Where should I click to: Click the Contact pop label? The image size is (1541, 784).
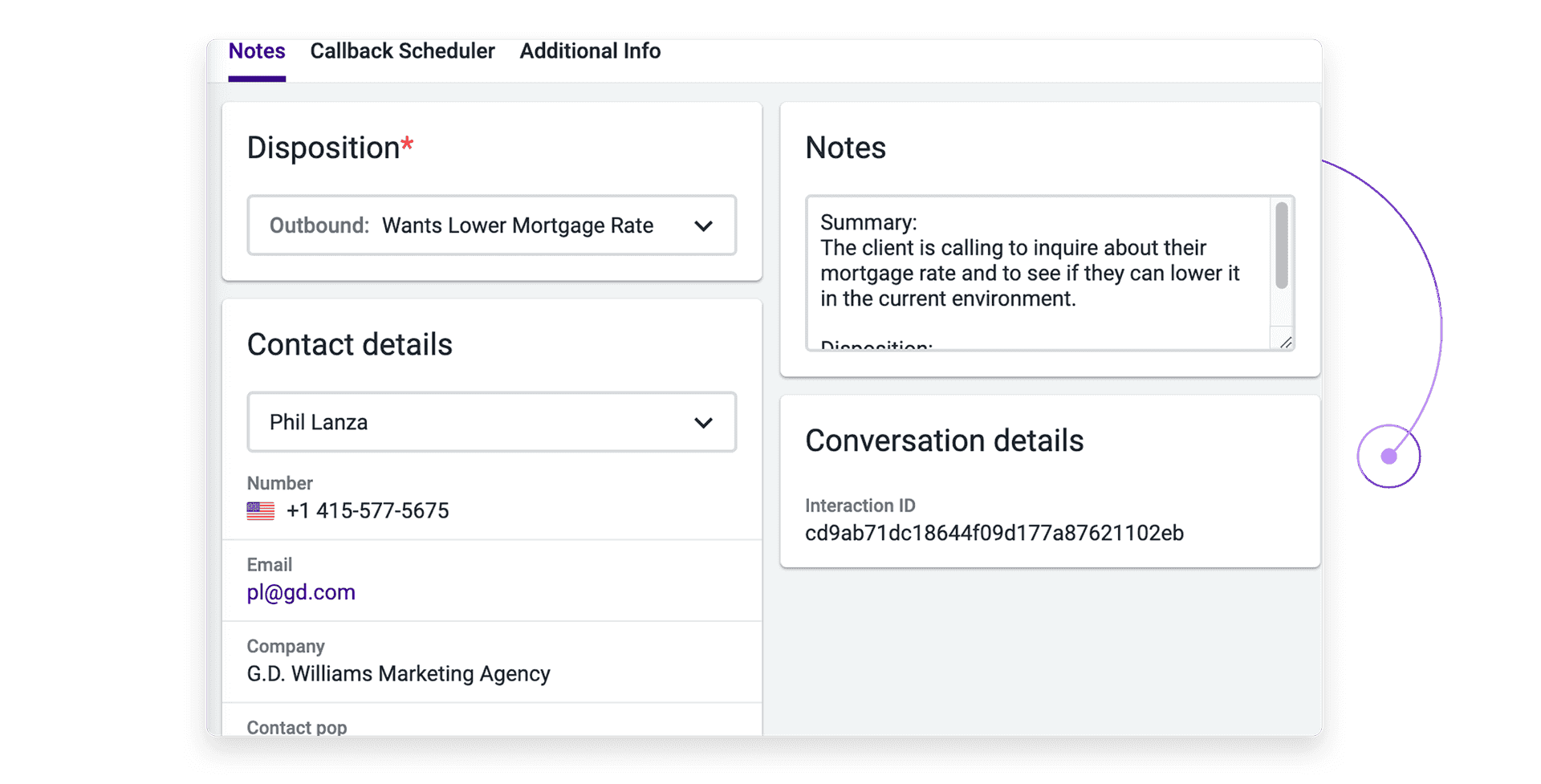(x=296, y=727)
